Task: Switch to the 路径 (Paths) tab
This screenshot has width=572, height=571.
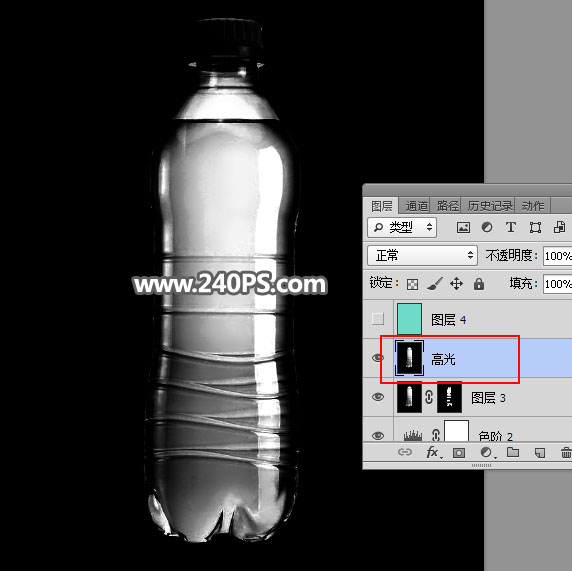Action: point(447,206)
